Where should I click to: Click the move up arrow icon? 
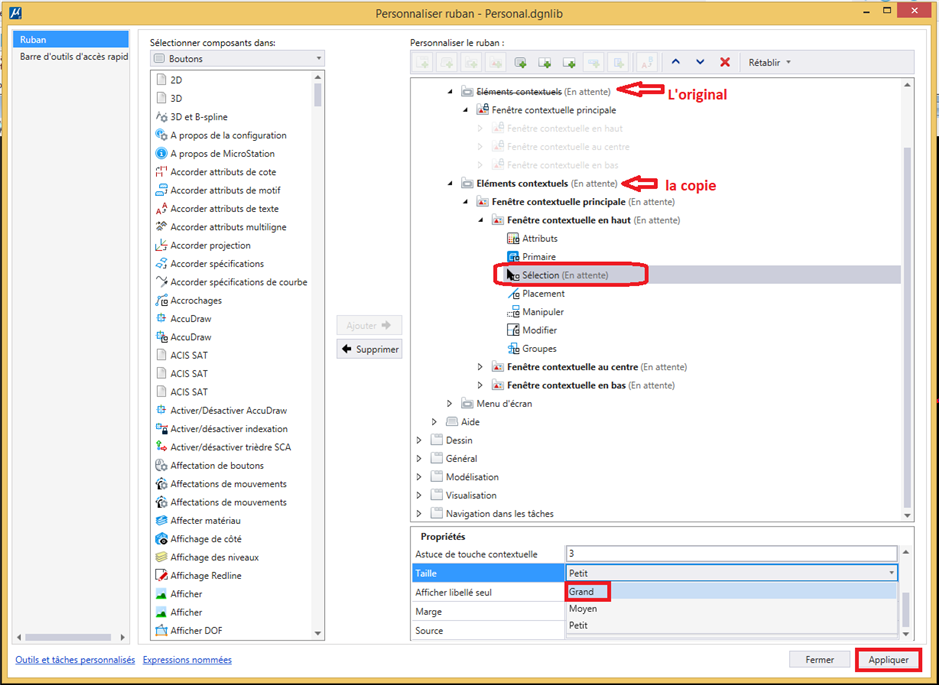pos(676,61)
